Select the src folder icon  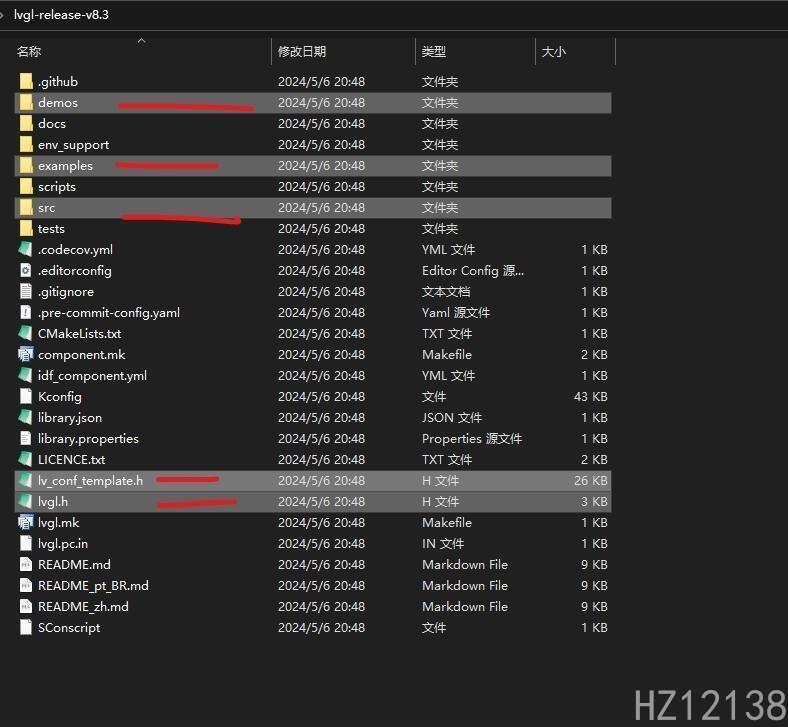tap(26, 207)
